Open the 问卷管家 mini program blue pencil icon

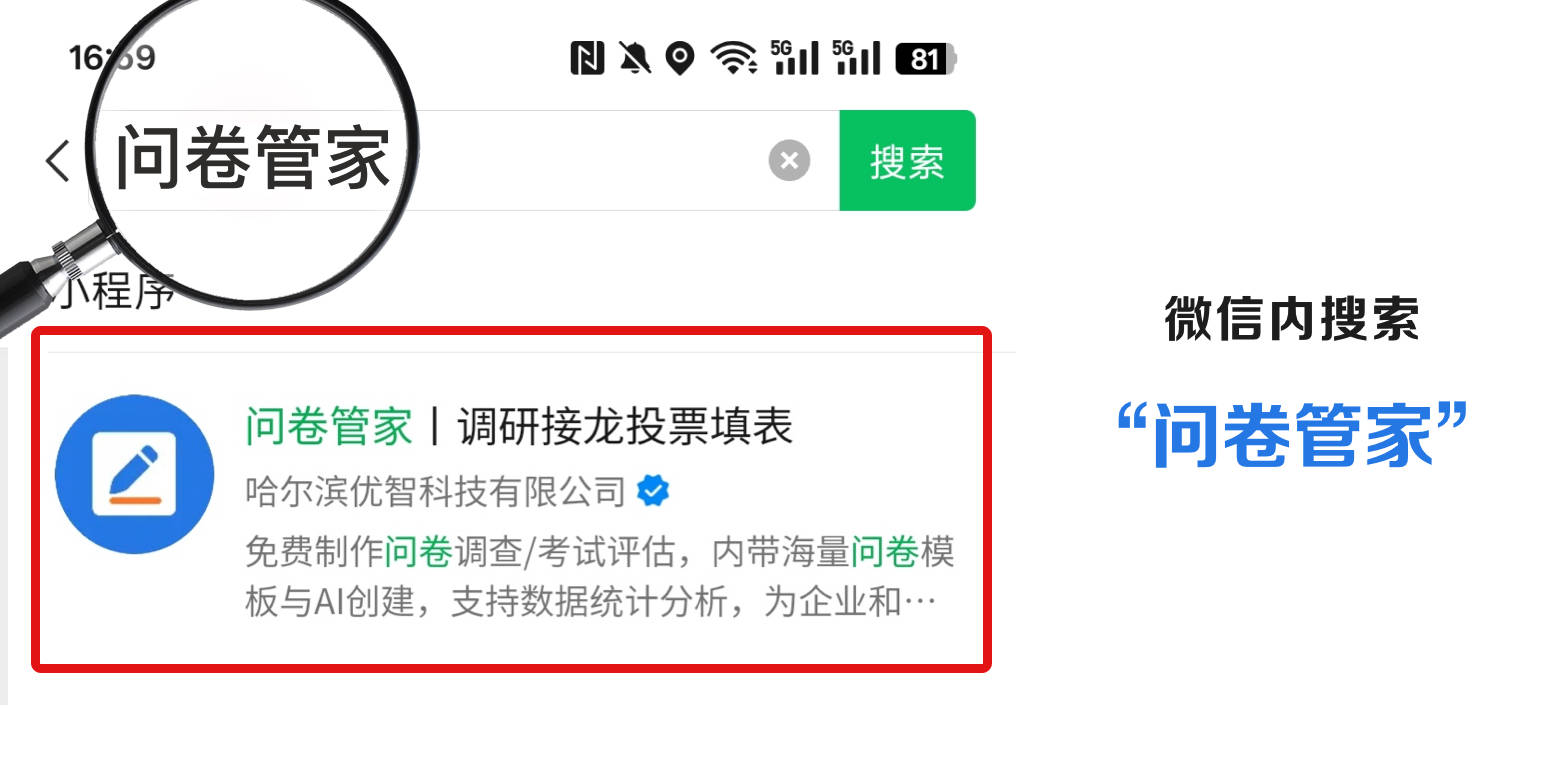(134, 474)
